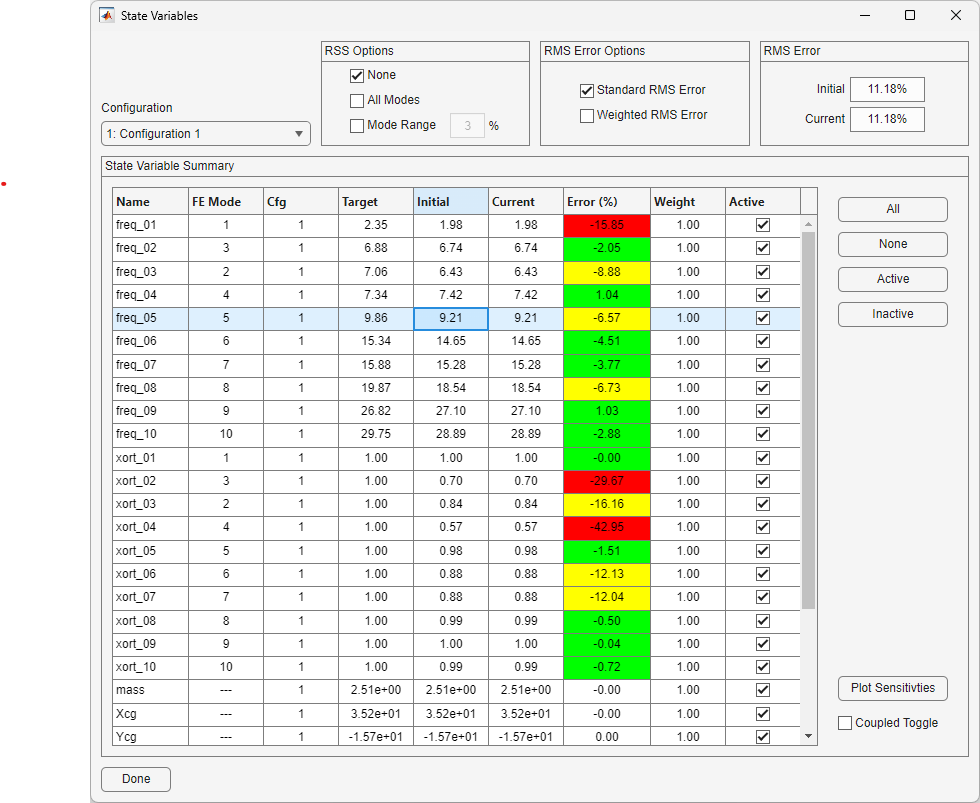Click the Mode Range percent input field

(x=467, y=126)
